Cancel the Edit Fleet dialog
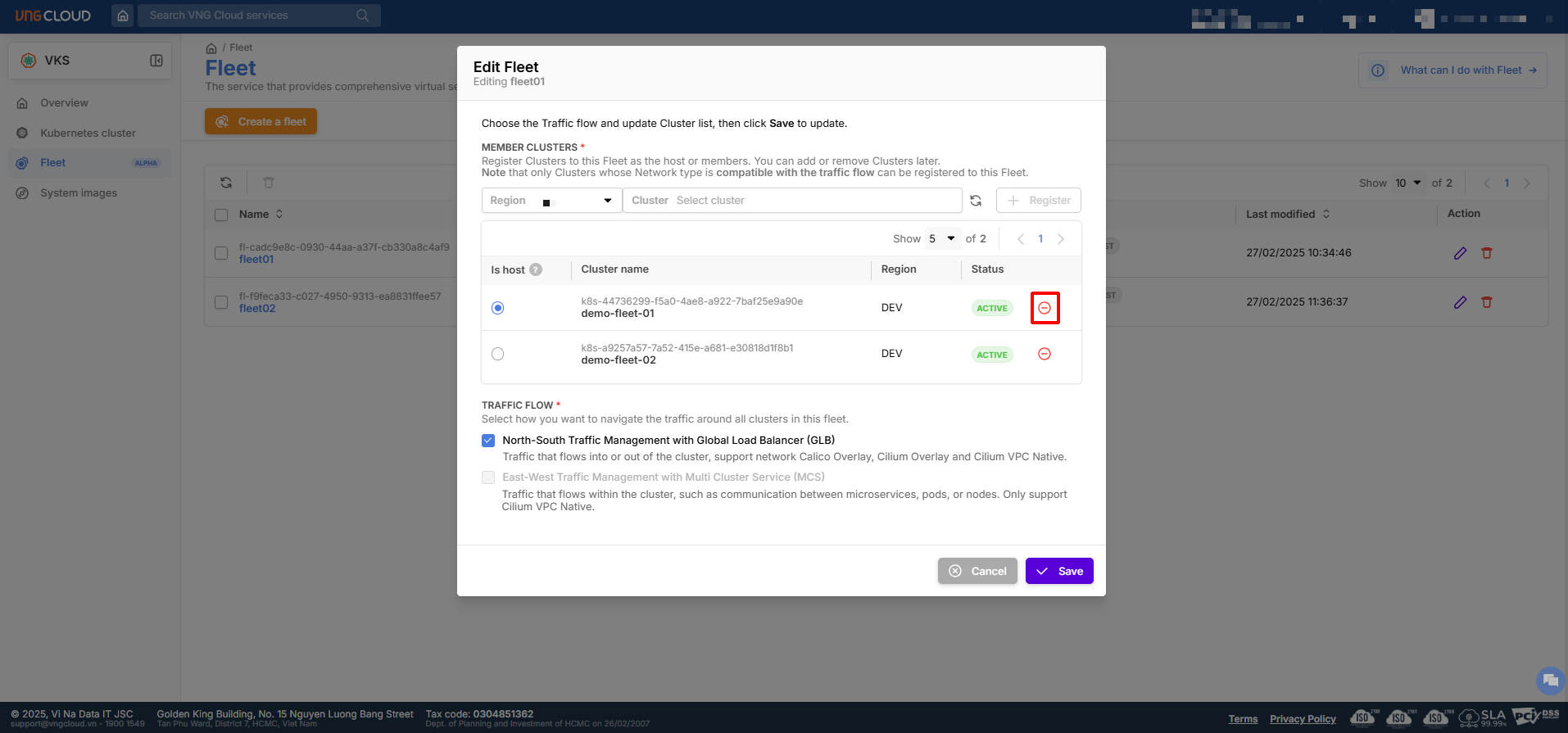 (977, 571)
